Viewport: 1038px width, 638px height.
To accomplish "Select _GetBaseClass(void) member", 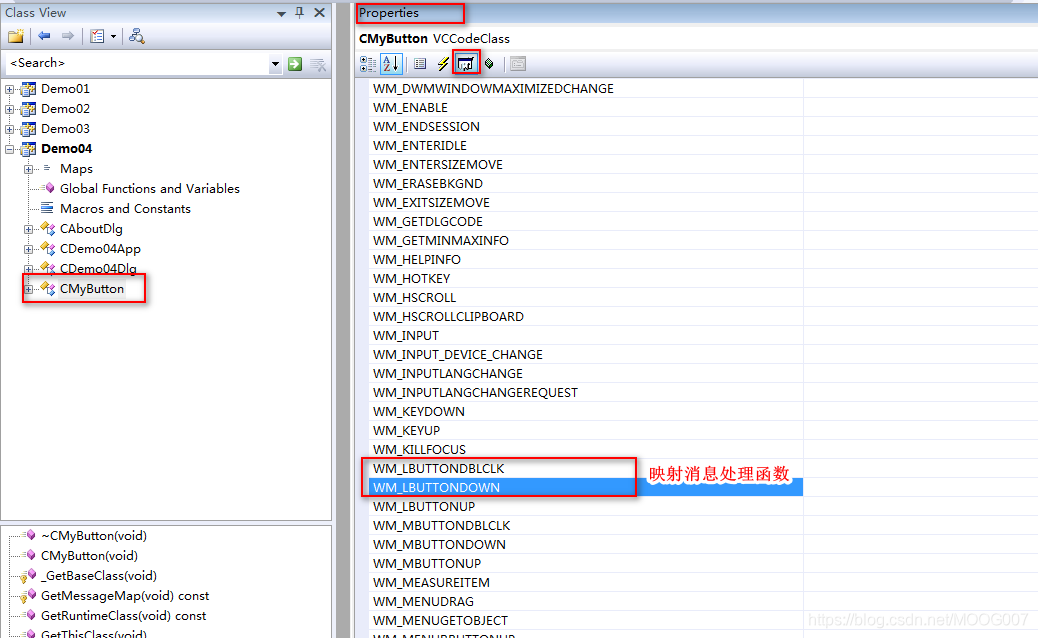I will [99, 575].
